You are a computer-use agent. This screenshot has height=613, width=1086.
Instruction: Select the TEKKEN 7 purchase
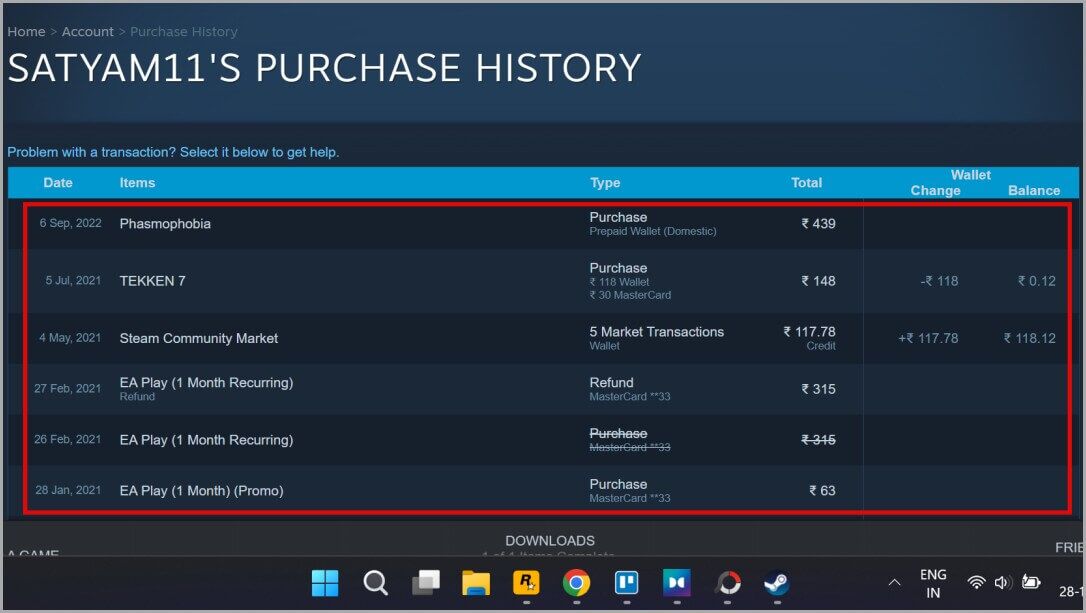[544, 281]
